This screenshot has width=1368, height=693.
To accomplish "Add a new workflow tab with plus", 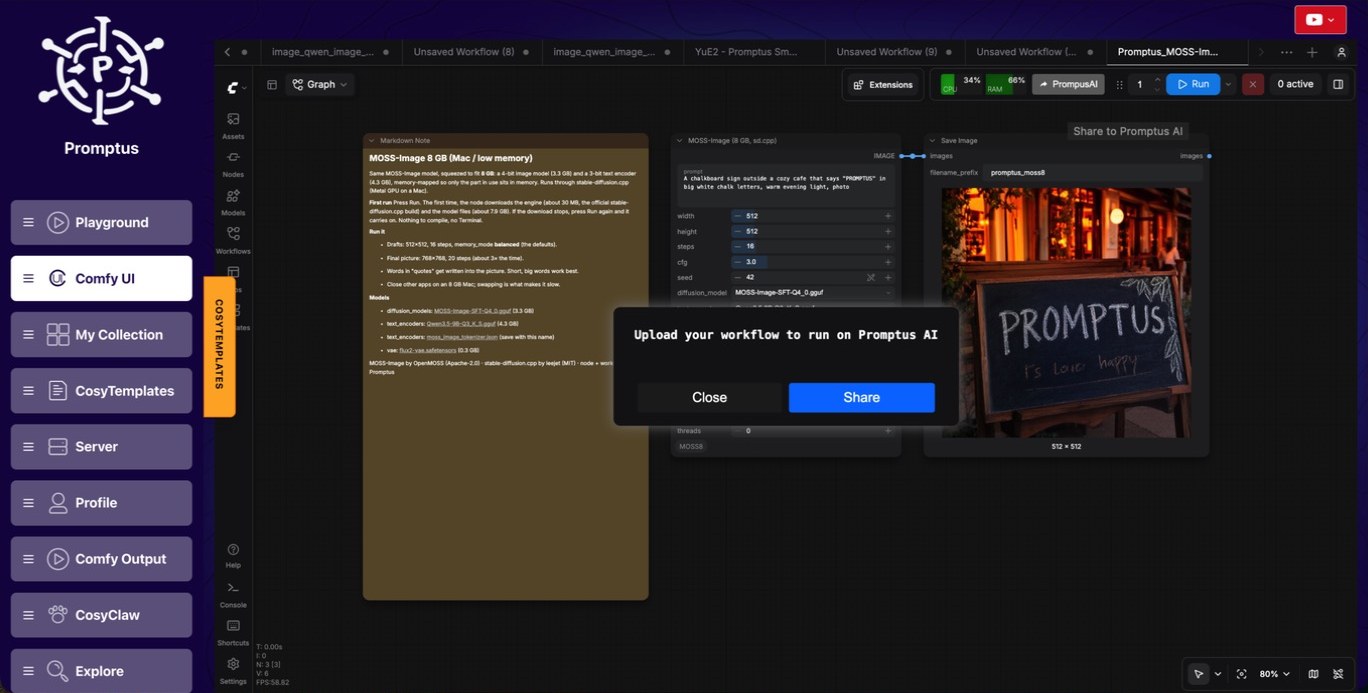I will 1312,52.
